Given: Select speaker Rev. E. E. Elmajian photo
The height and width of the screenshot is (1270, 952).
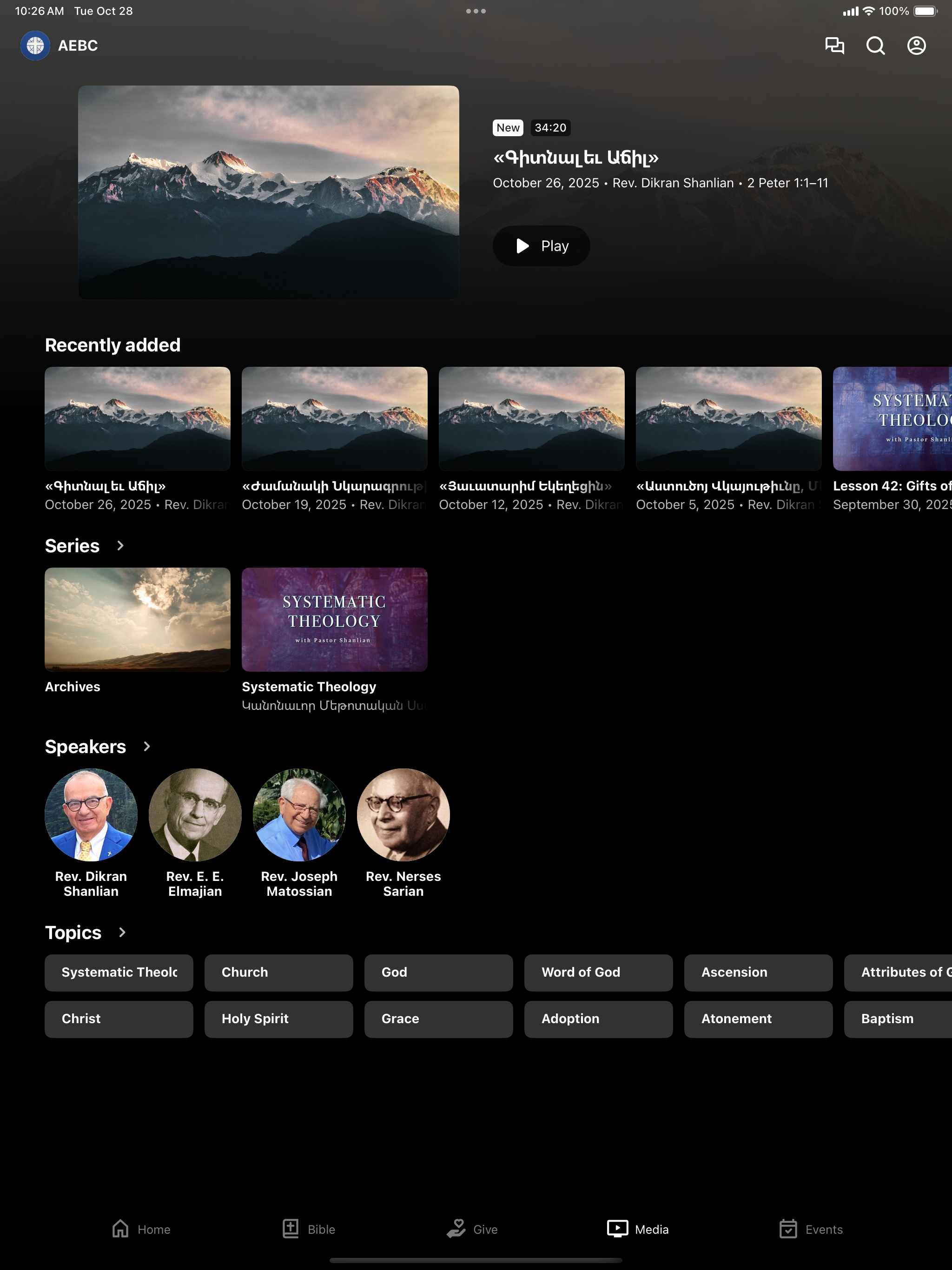Looking at the screenshot, I should pyautogui.click(x=195, y=815).
